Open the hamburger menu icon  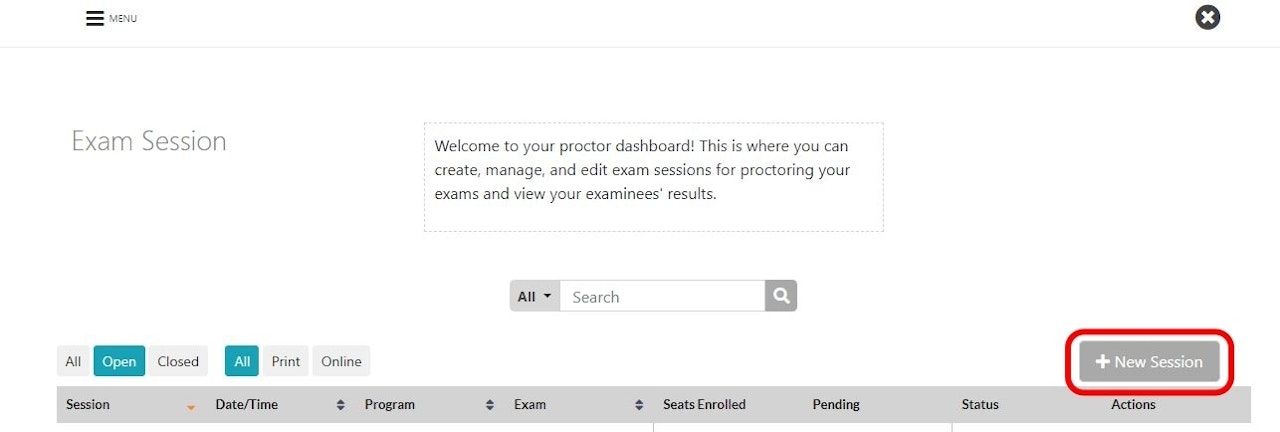[x=95, y=19]
